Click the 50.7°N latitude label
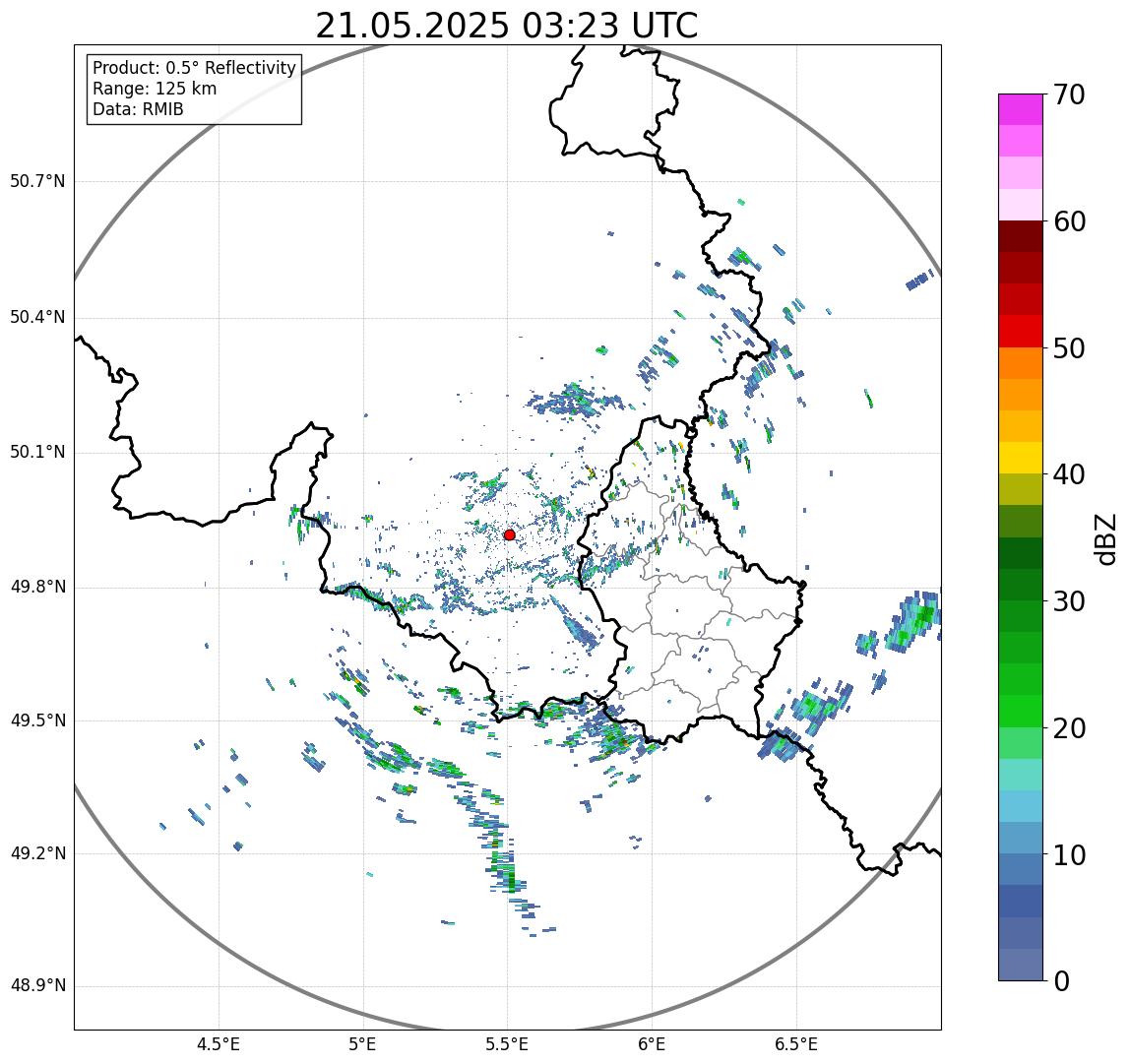The width and height of the screenshot is (1130, 1064). tap(36, 181)
